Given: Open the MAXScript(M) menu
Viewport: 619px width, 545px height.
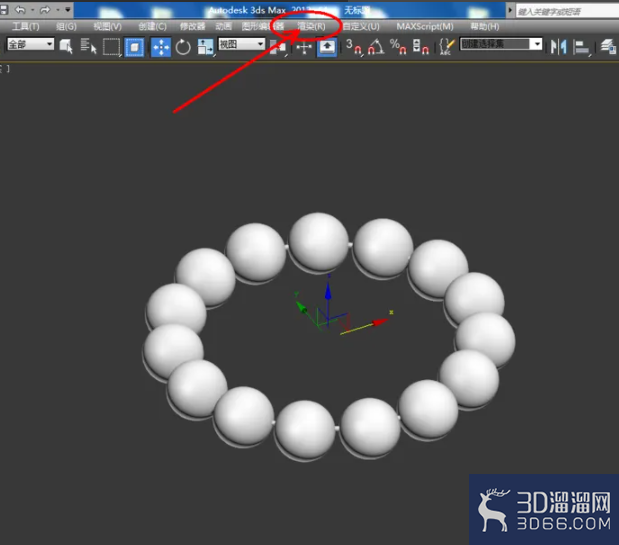Looking at the screenshot, I should click(425, 26).
